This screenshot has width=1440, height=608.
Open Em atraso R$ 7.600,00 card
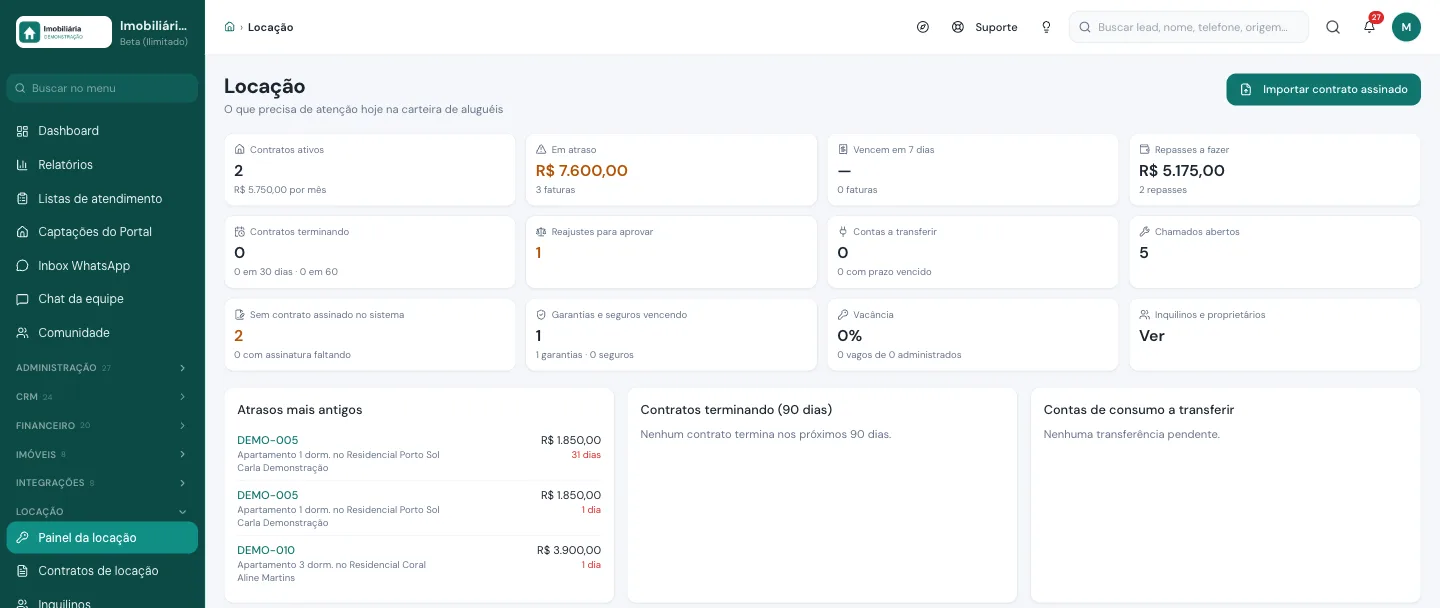671,170
